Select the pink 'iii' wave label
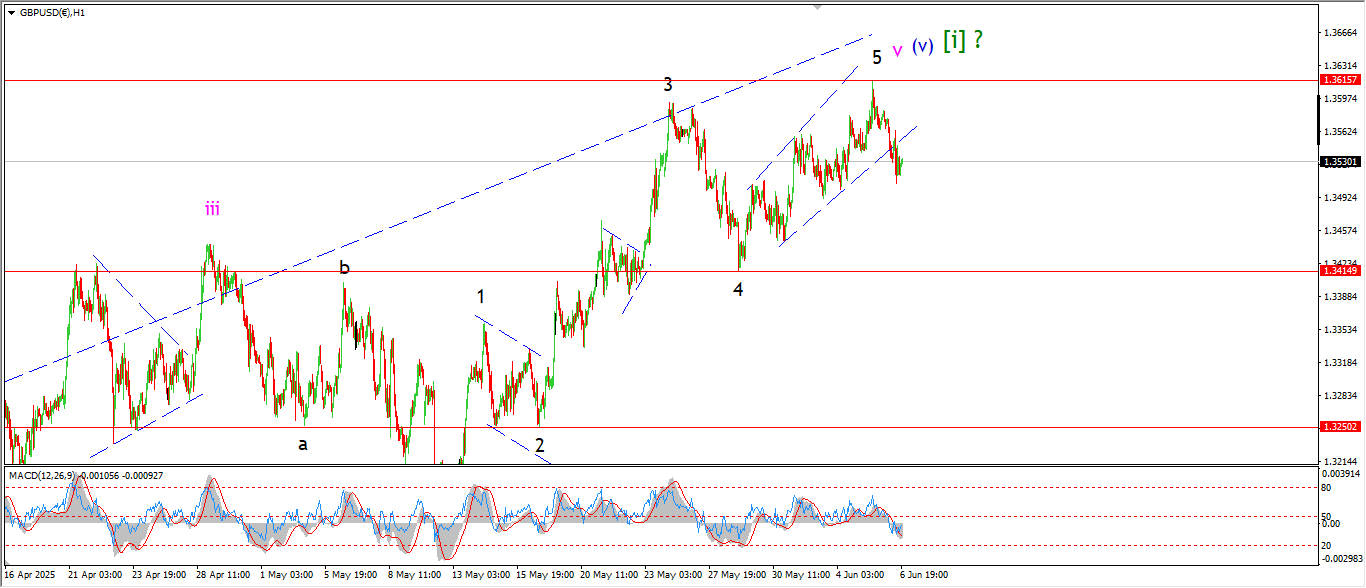 pyautogui.click(x=212, y=208)
